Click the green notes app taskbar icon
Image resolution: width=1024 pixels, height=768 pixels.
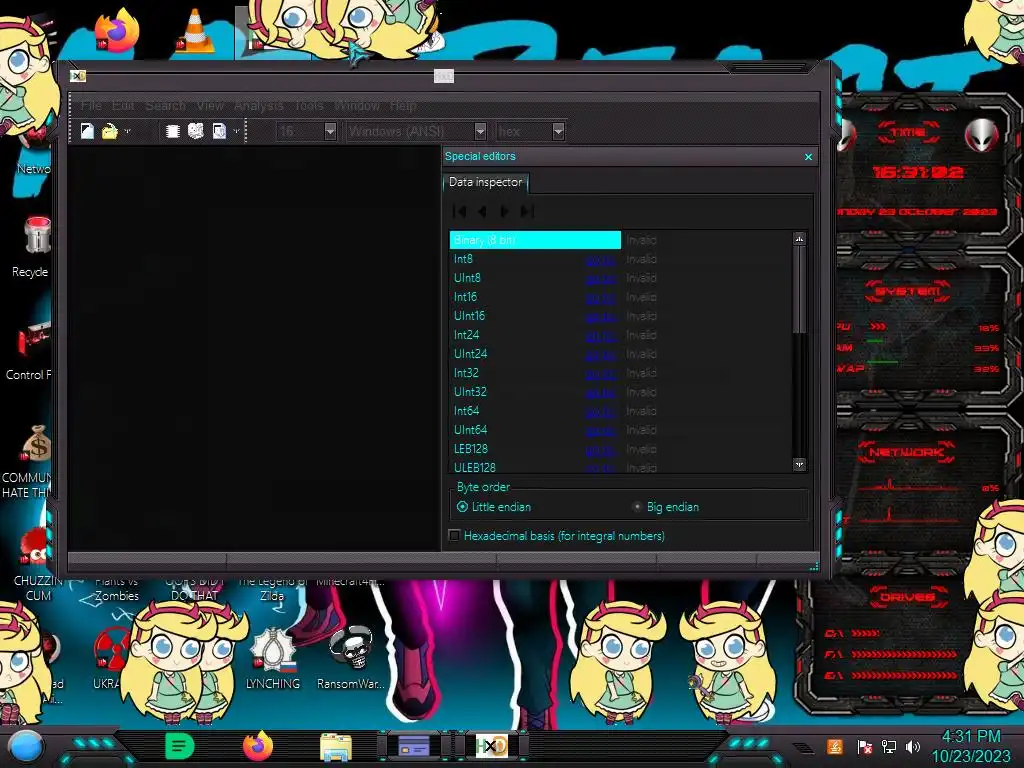click(x=180, y=746)
